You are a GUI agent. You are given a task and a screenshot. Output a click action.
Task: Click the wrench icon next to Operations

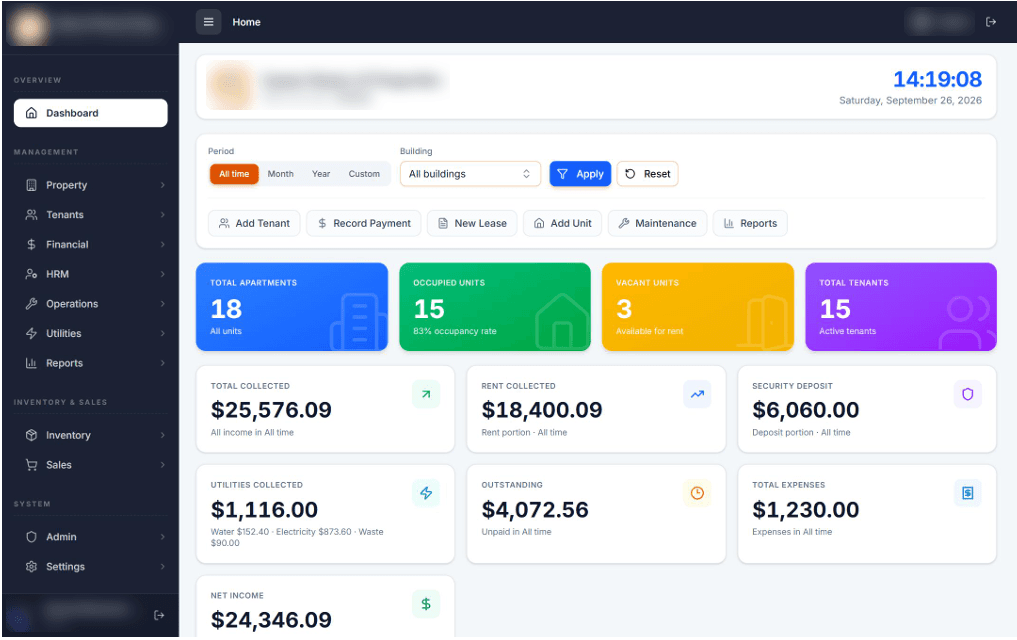point(31,304)
